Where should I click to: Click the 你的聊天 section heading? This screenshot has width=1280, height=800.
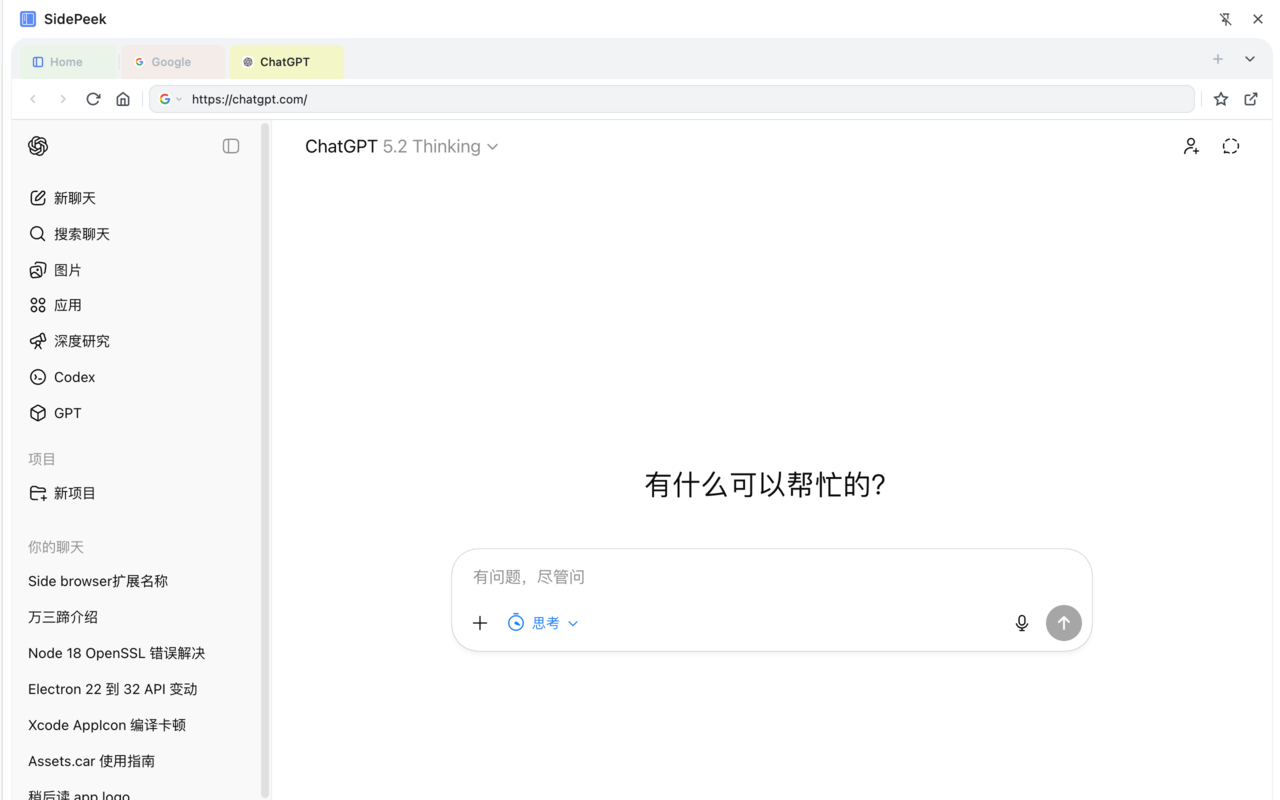pos(56,547)
